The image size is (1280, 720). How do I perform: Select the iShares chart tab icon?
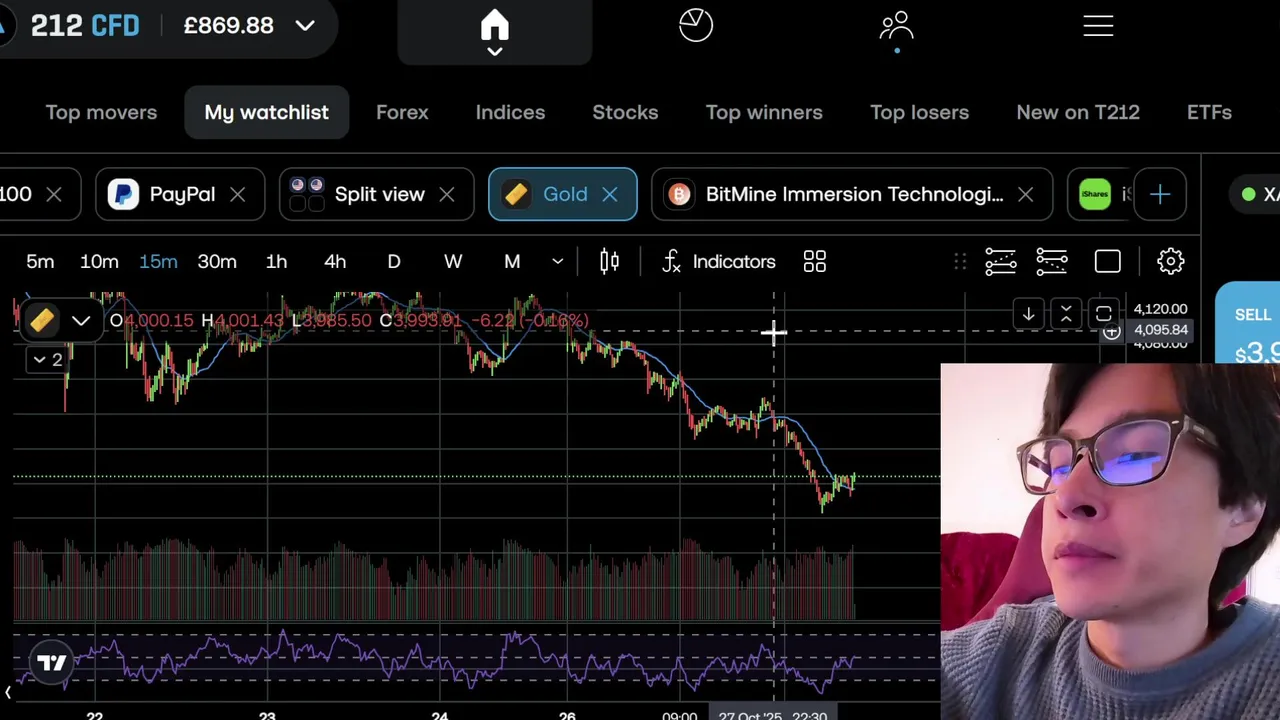pyautogui.click(x=1095, y=194)
